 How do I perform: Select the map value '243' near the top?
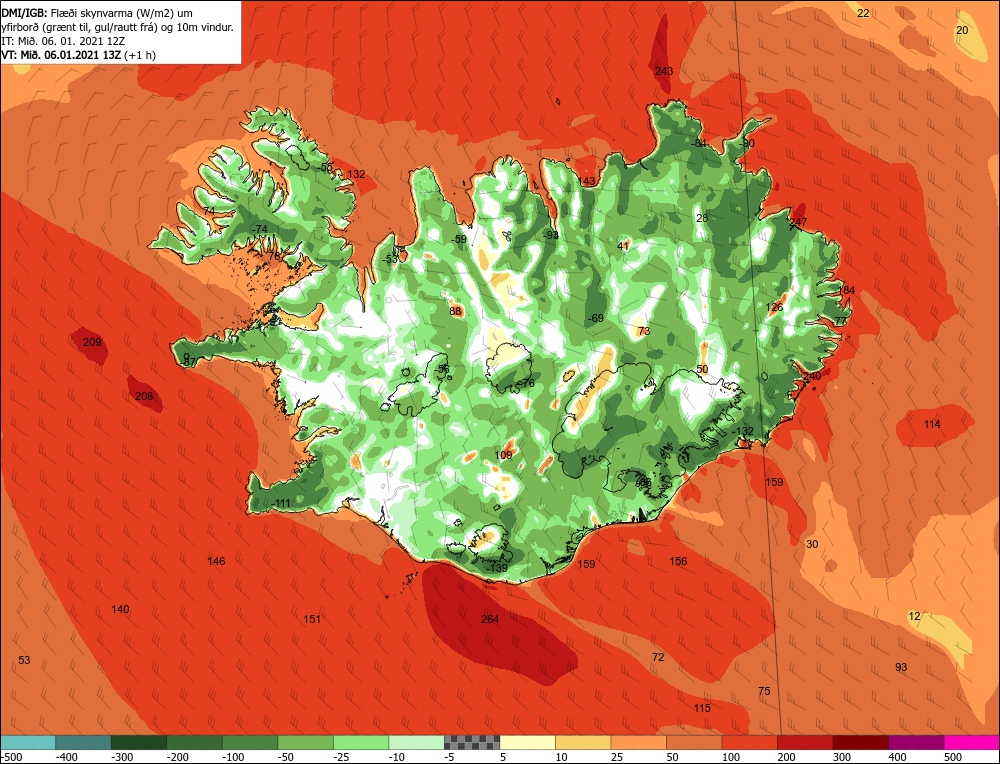pos(664,71)
